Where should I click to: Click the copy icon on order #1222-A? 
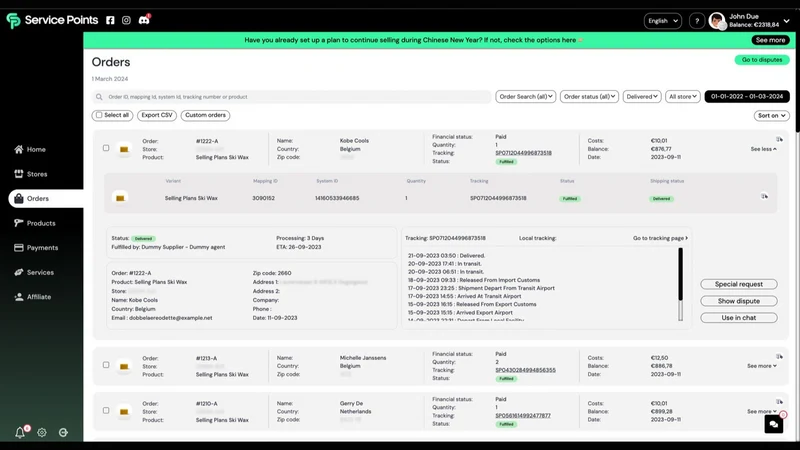(779, 139)
